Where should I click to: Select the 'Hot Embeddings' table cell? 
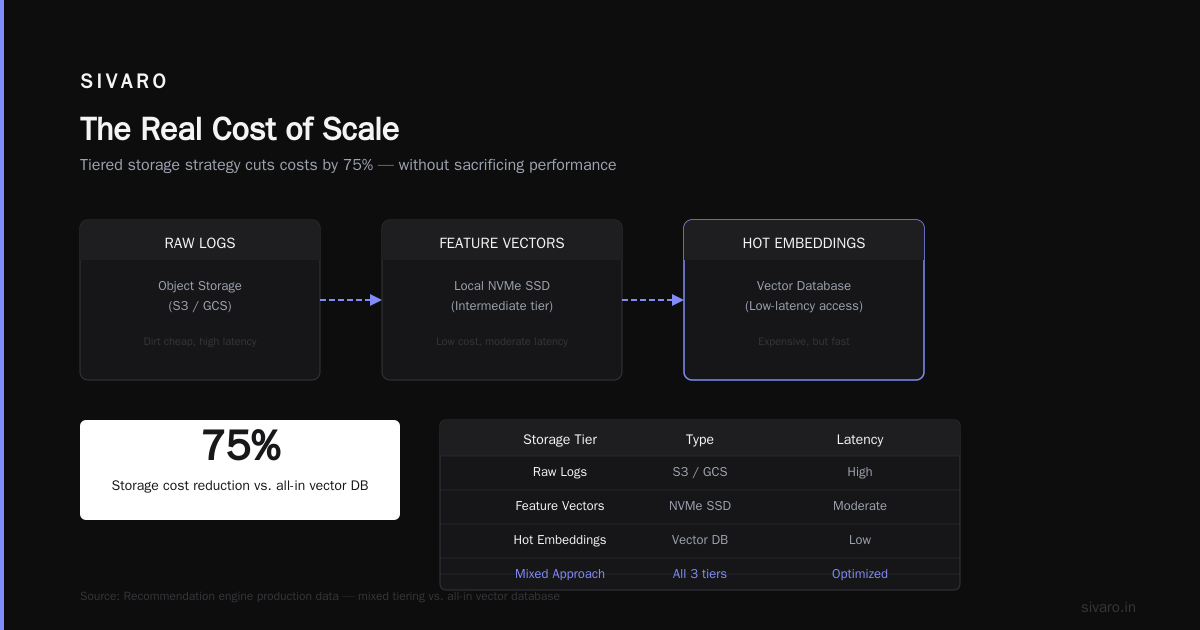pos(560,540)
